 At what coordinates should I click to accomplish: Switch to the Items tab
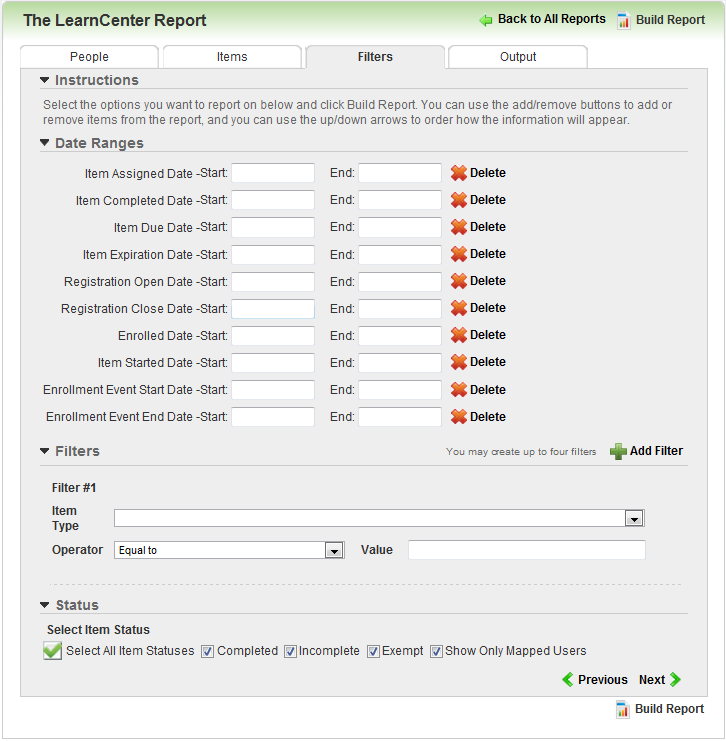click(x=232, y=57)
